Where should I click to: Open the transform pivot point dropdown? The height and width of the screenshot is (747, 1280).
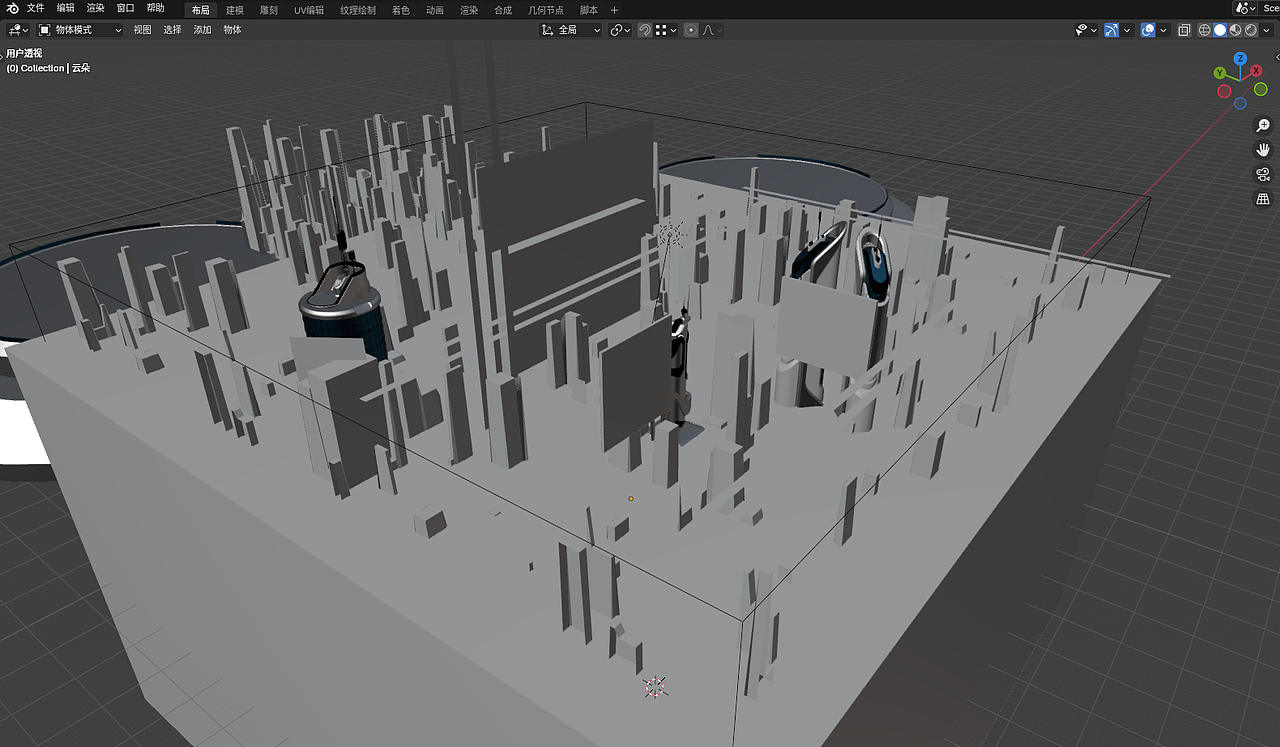(x=620, y=30)
